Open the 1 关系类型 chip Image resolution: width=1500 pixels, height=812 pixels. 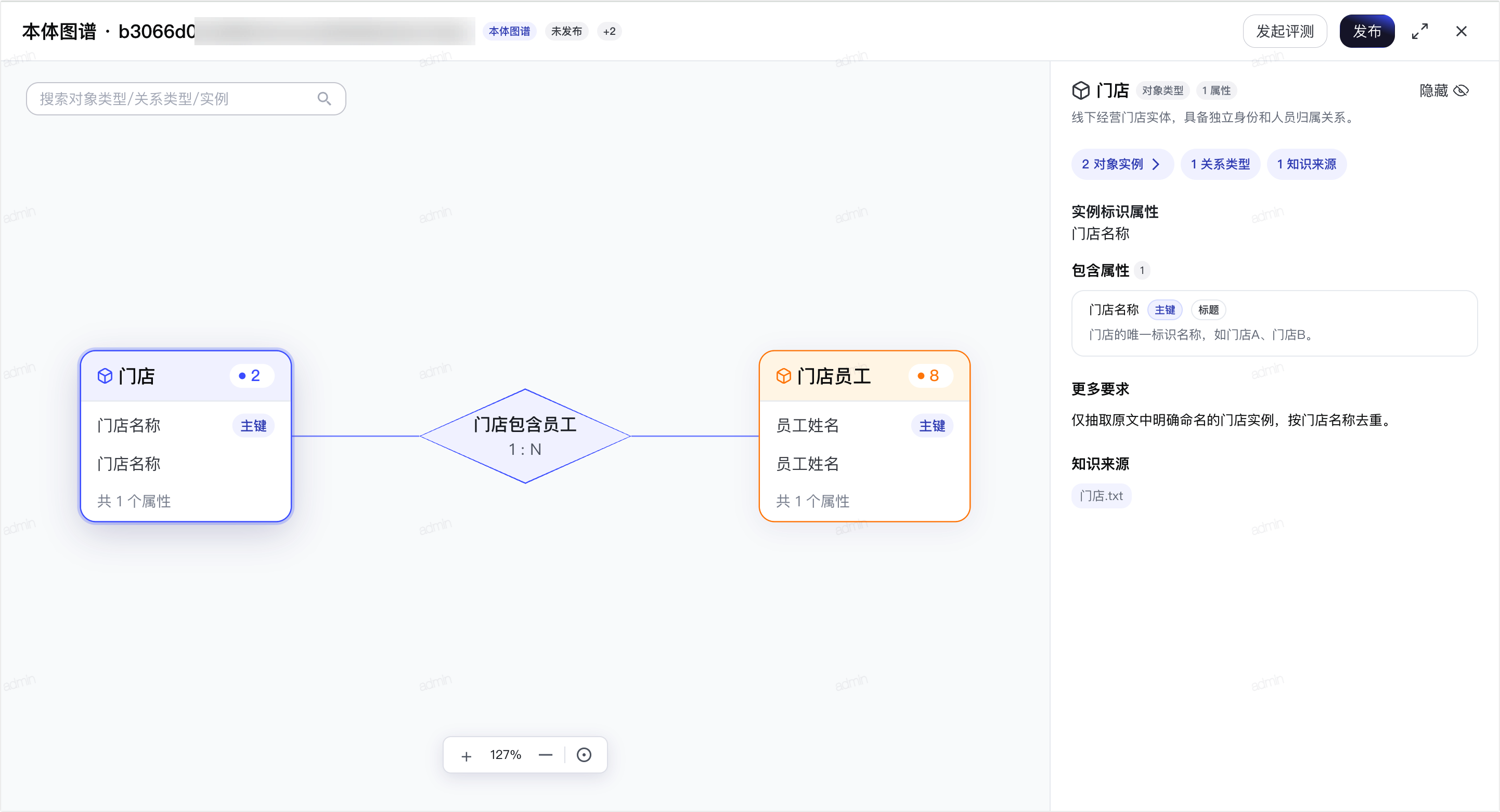1220,164
